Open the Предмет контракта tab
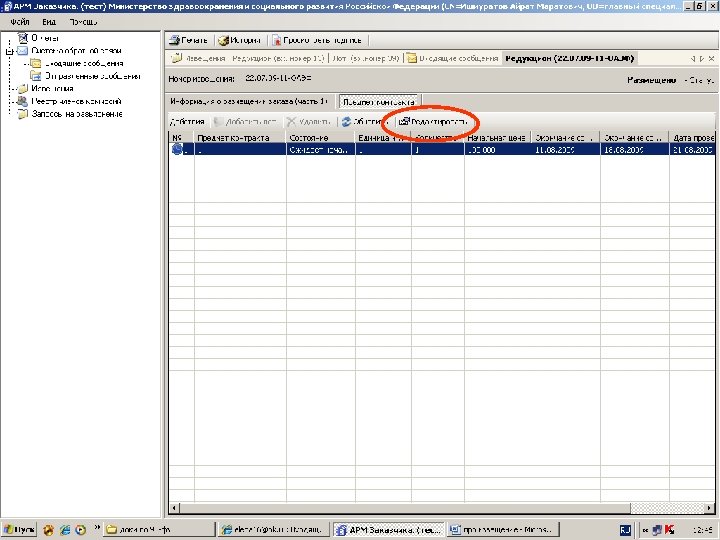 coord(378,102)
